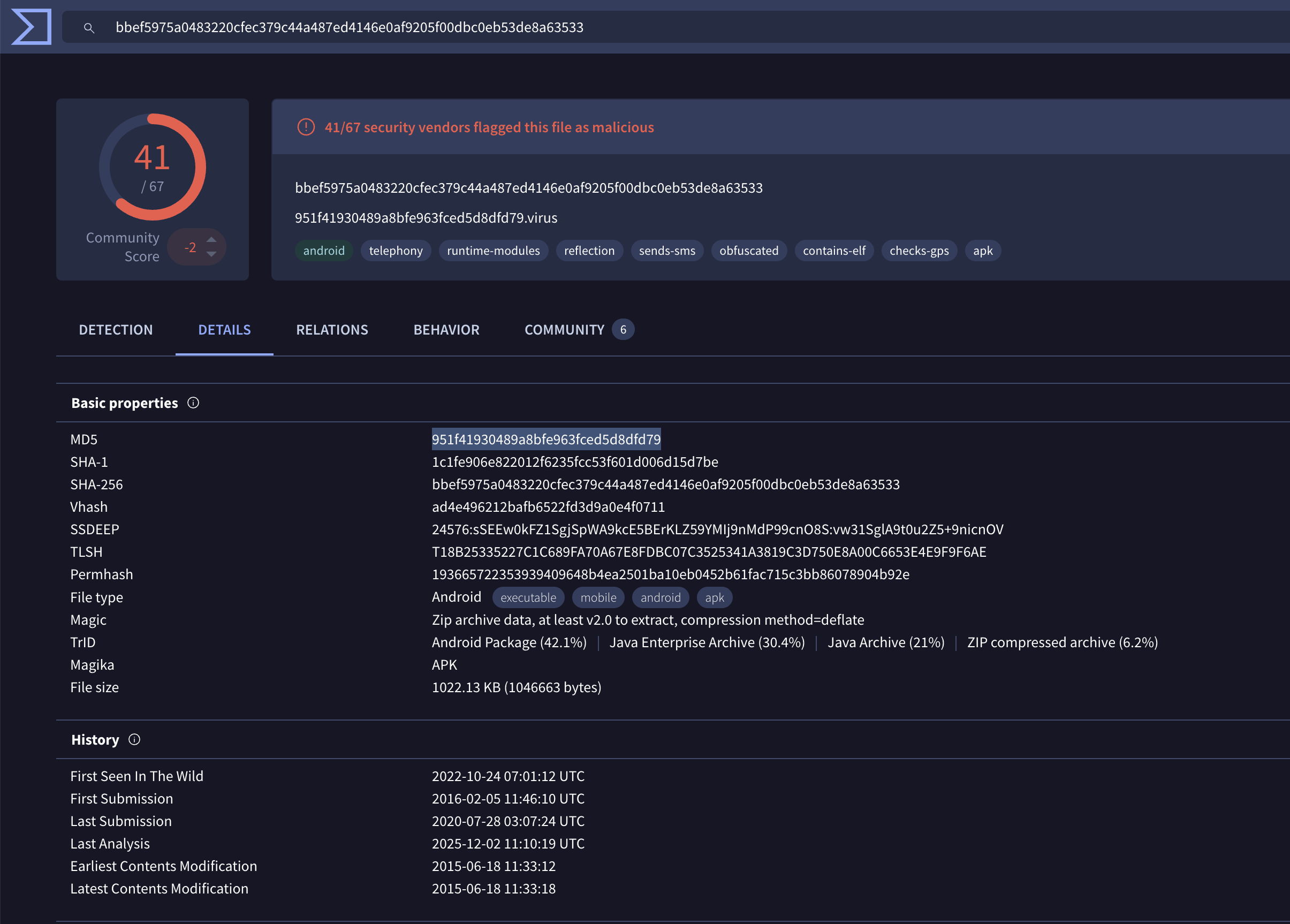The width and height of the screenshot is (1290, 924).
Task: Click the Last Analysis timestamp
Action: pos(508,844)
